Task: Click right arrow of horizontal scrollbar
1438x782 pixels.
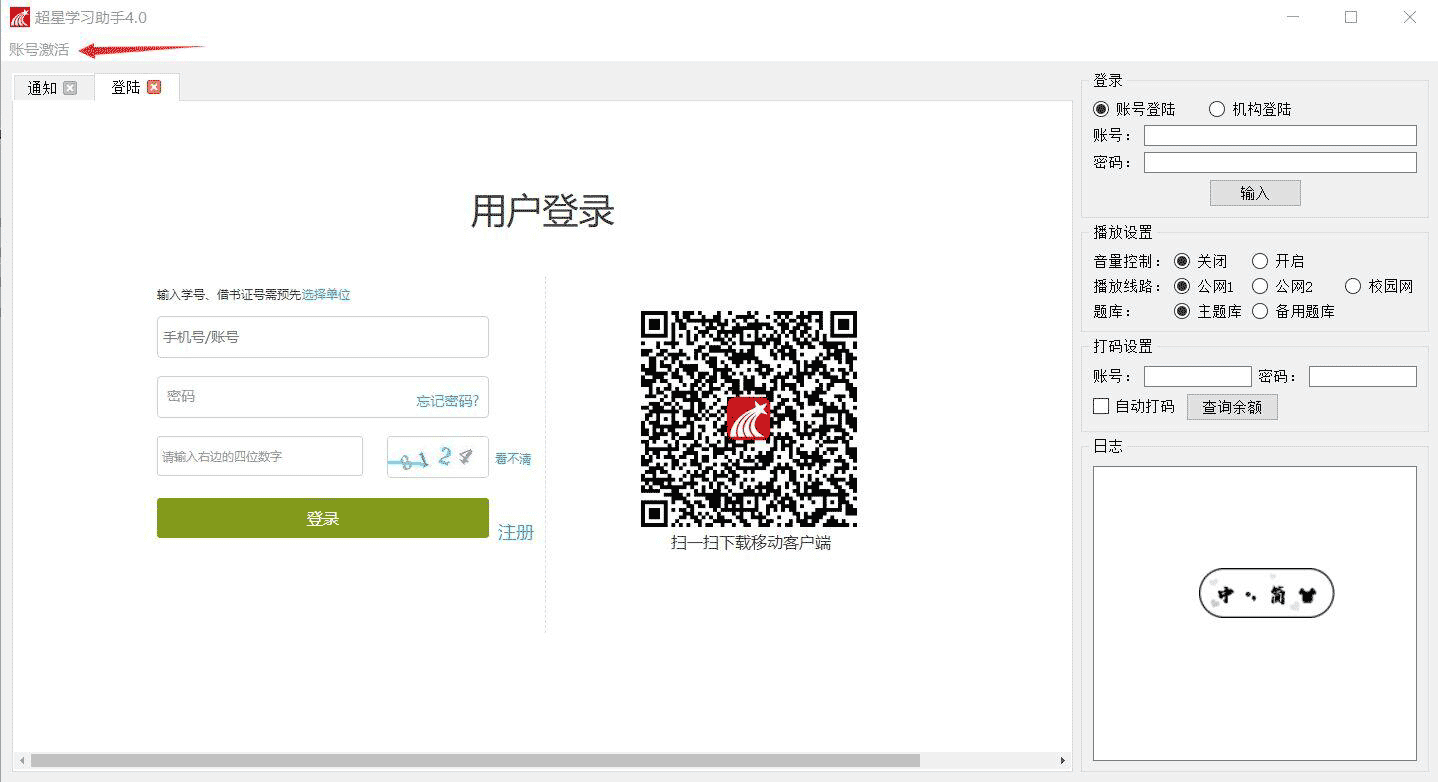Action: coord(1063,761)
